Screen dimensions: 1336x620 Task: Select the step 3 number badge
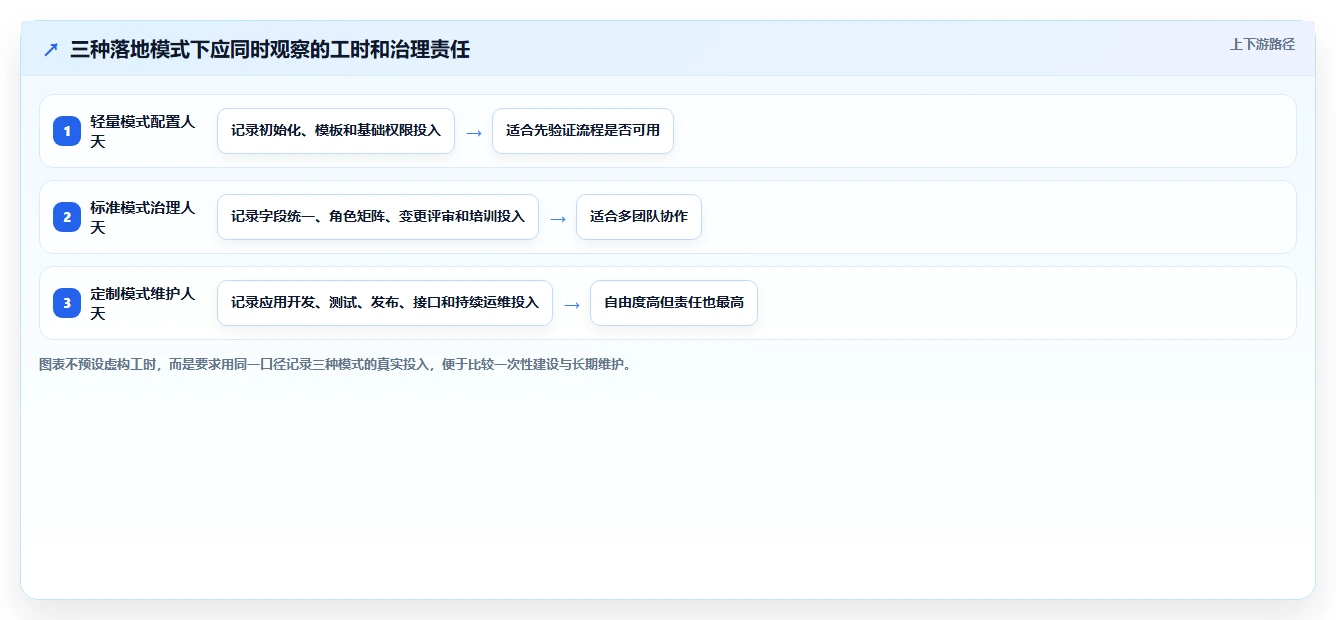click(67, 303)
